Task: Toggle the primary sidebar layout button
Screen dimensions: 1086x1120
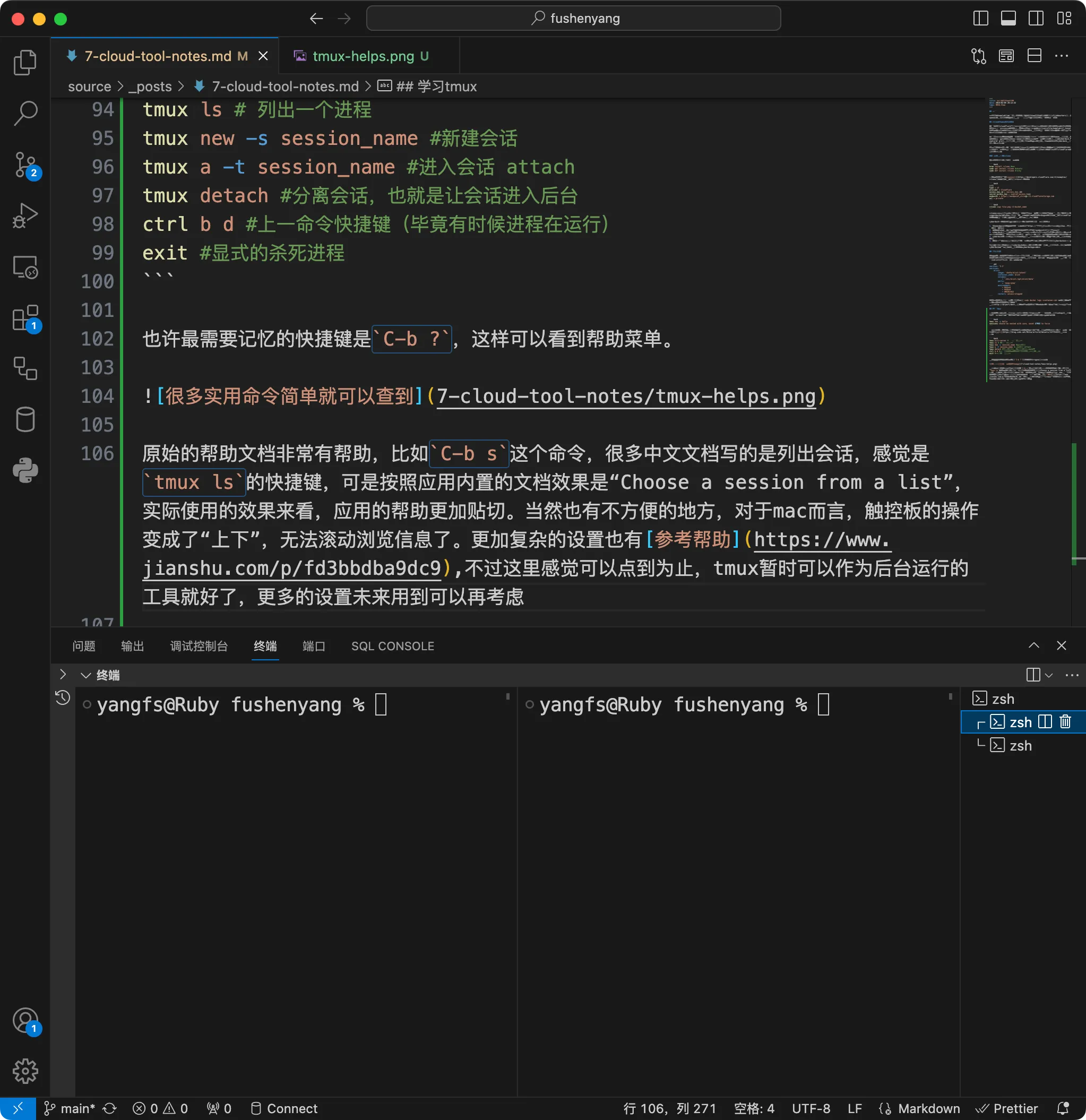Action: coord(980,18)
